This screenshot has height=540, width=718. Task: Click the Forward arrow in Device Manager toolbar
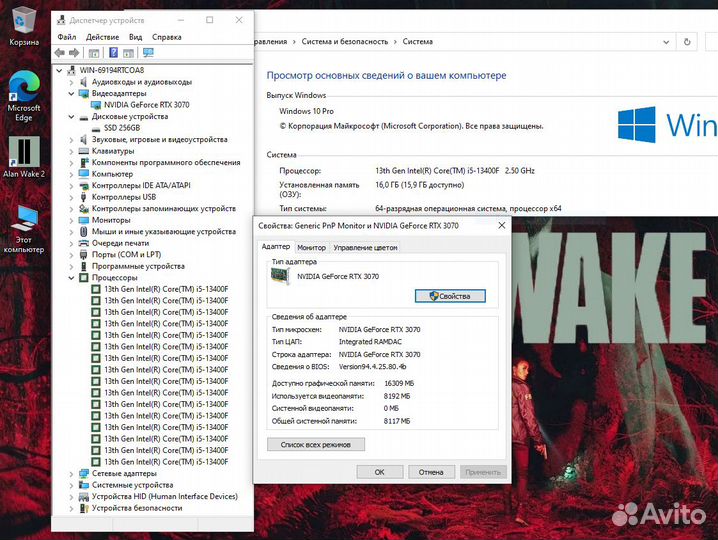point(74,53)
